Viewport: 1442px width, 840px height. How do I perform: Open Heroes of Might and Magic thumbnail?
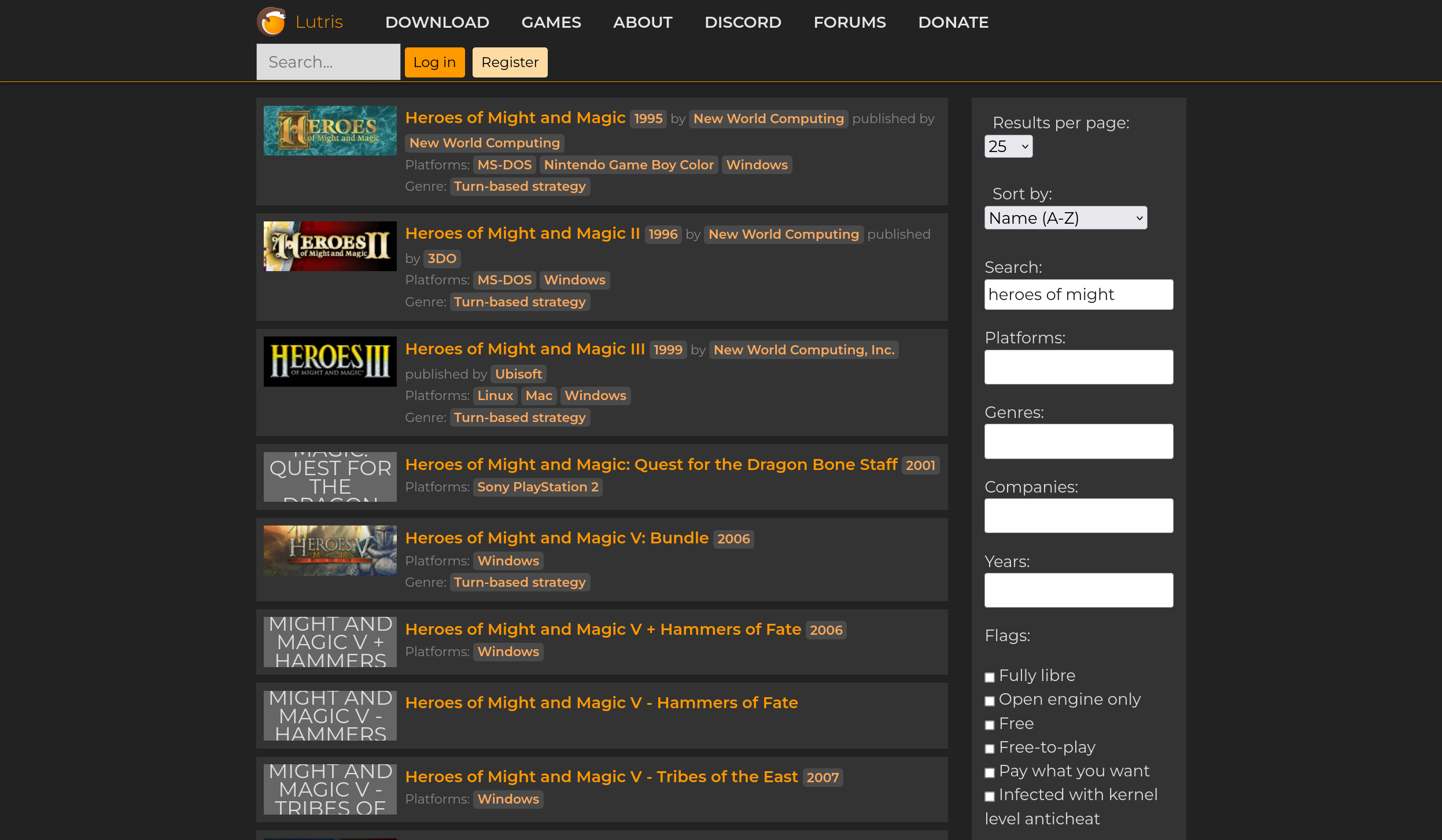point(330,131)
